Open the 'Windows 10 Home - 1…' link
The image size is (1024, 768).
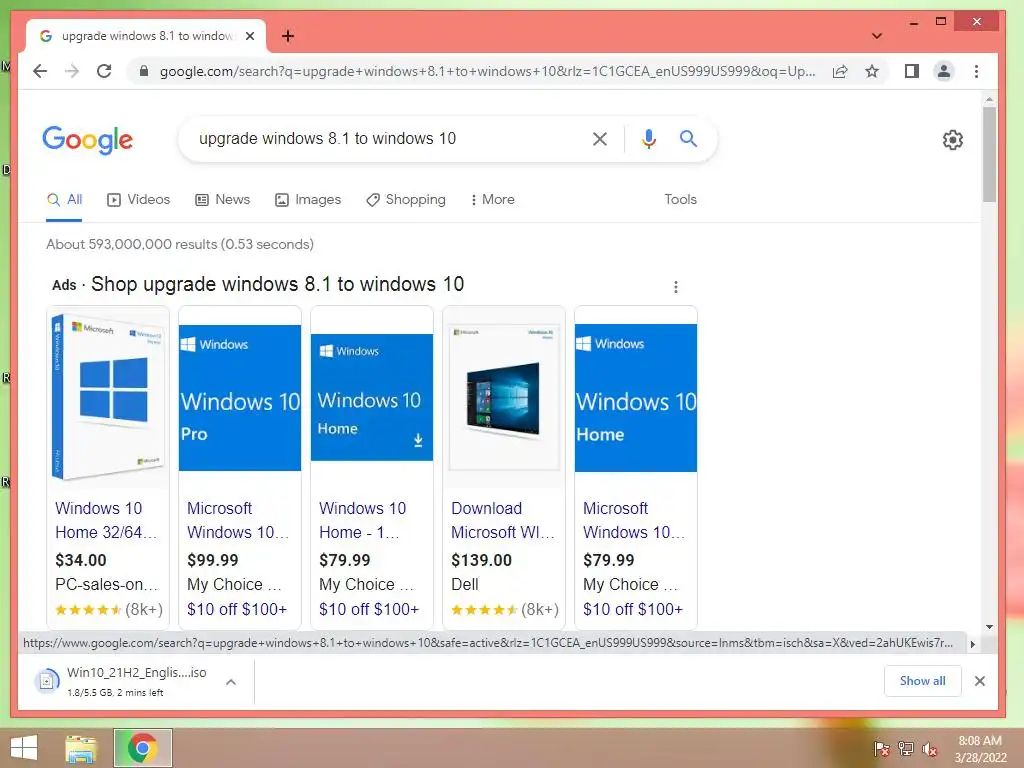pos(362,520)
